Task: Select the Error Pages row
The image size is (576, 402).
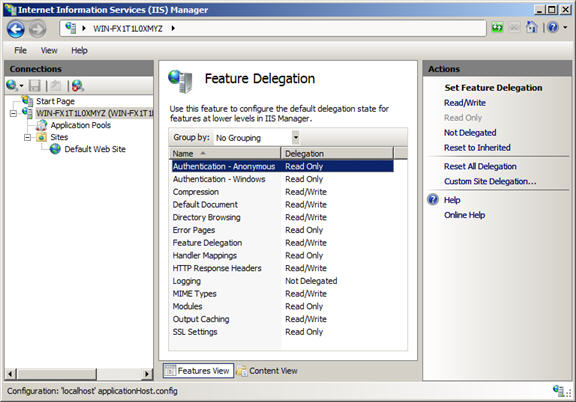Action: click(x=282, y=230)
